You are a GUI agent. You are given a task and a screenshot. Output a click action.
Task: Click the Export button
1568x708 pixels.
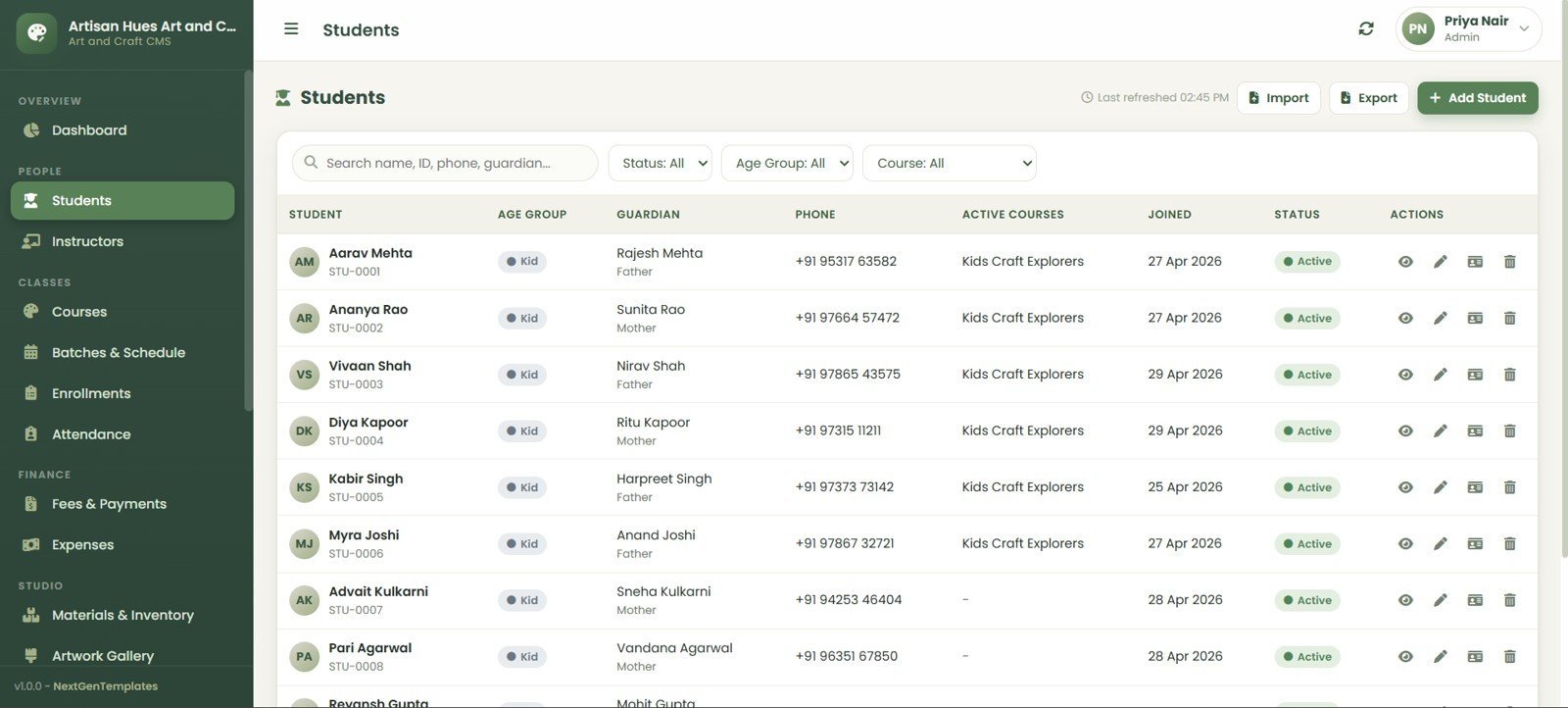1369,98
